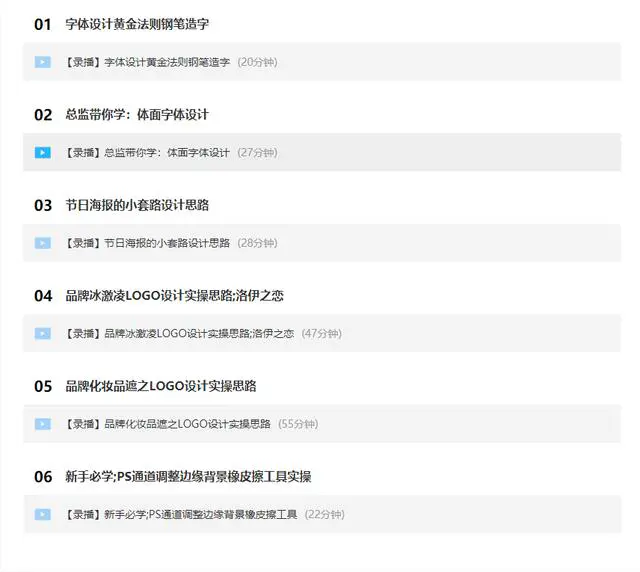Click chapter number 01
The image size is (640, 572).
[43, 24]
